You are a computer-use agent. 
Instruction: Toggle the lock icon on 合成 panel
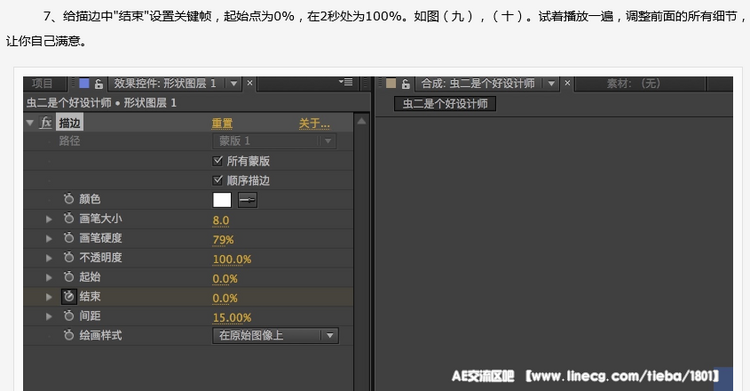coord(406,84)
